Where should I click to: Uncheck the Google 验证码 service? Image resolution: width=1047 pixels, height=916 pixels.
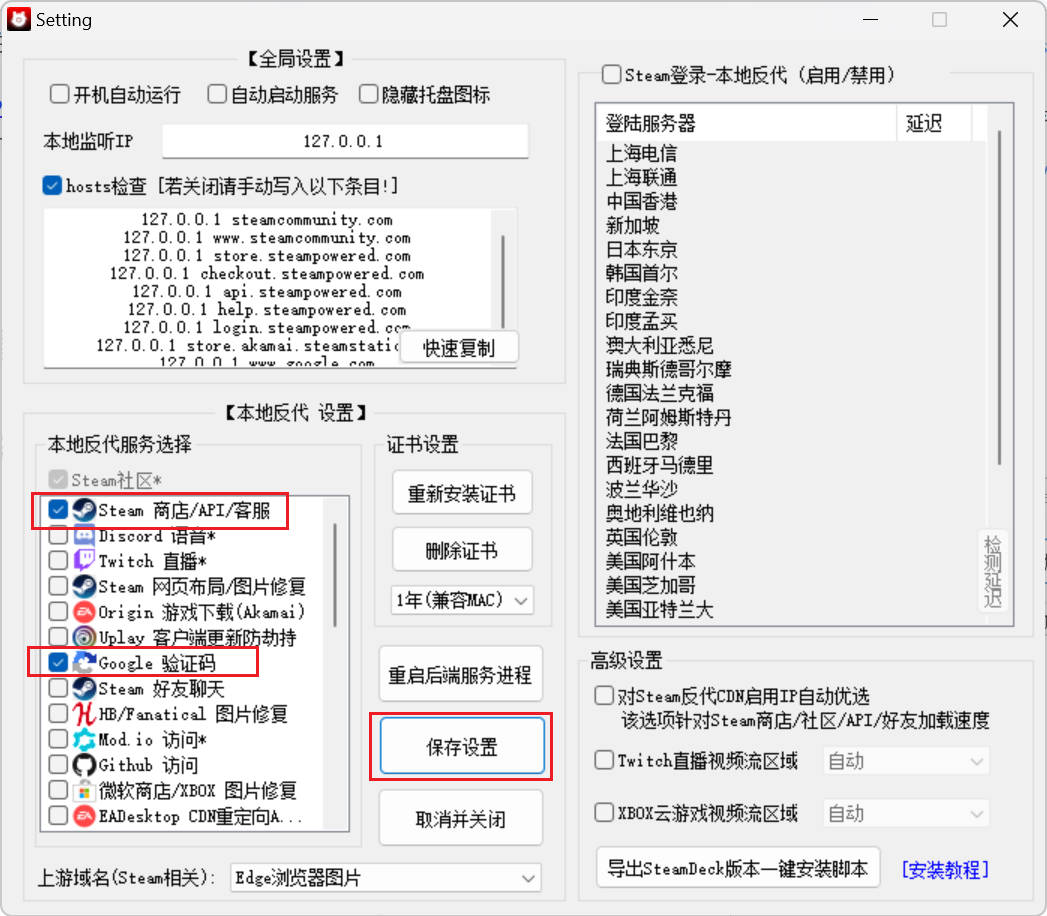click(58, 662)
